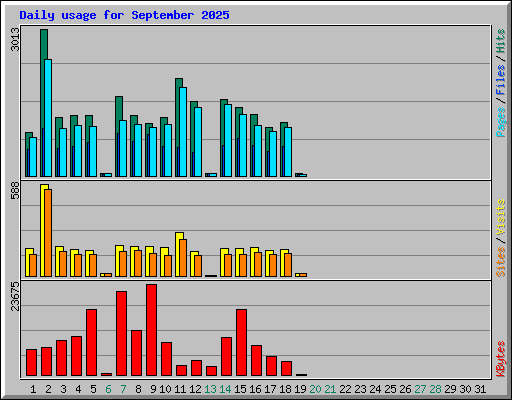Select day 31 label on the x-axis
Screen dimensions: 512x400
point(480,389)
